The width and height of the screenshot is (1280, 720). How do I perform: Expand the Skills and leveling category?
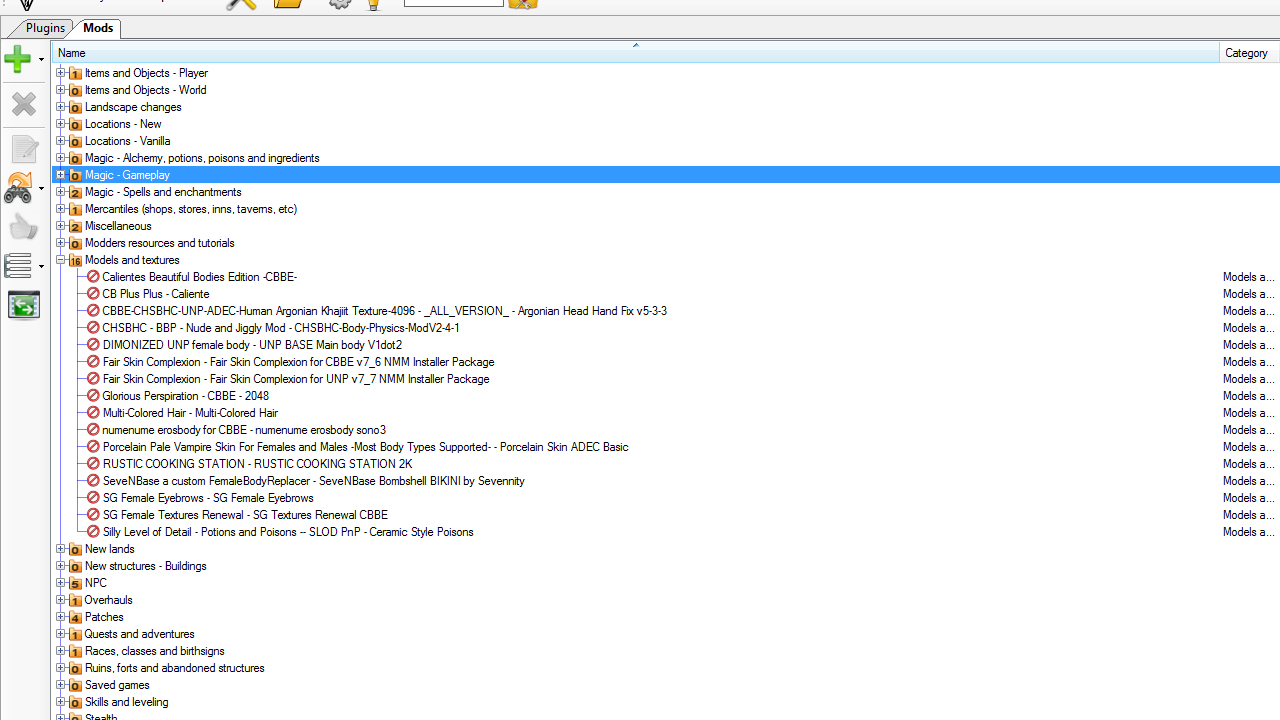pos(60,702)
